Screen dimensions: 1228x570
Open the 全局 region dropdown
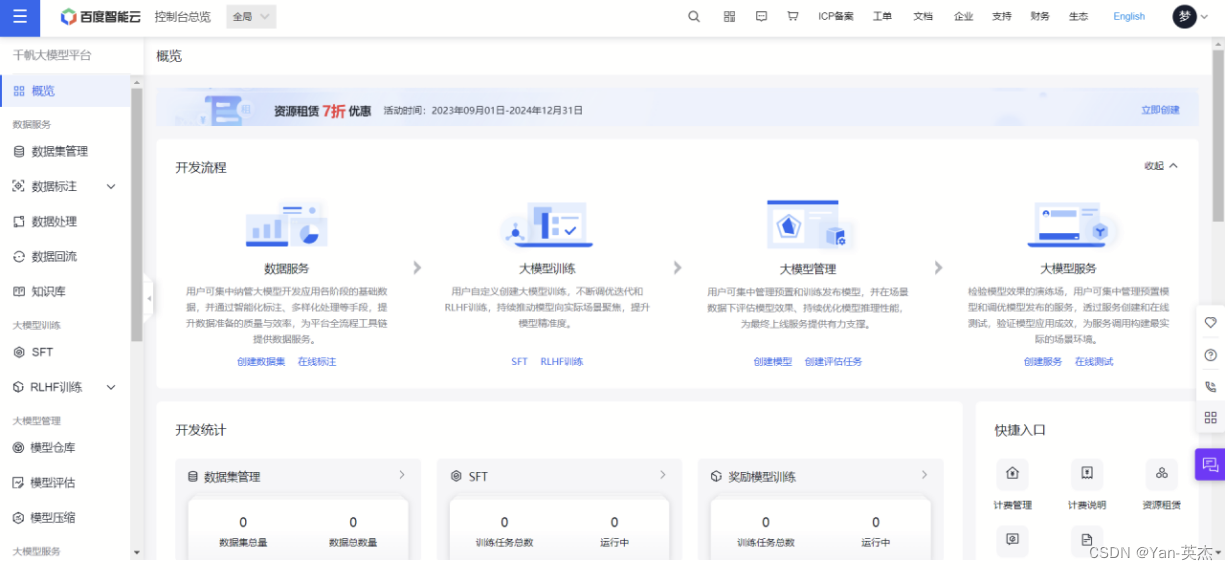point(251,17)
